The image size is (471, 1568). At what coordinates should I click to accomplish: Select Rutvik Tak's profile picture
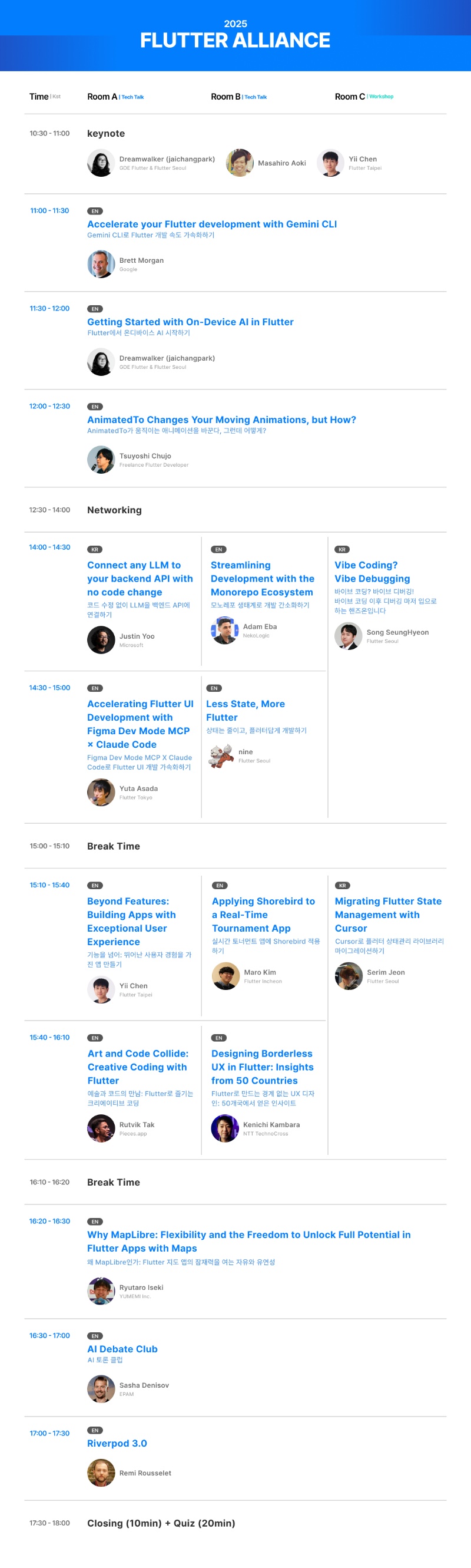(x=101, y=1128)
